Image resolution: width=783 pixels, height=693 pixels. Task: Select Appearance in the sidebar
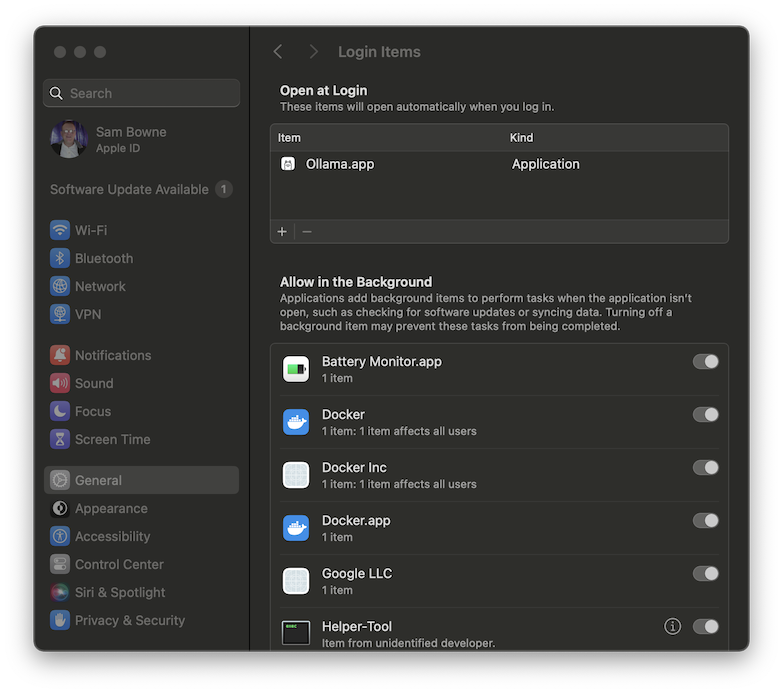coord(110,508)
